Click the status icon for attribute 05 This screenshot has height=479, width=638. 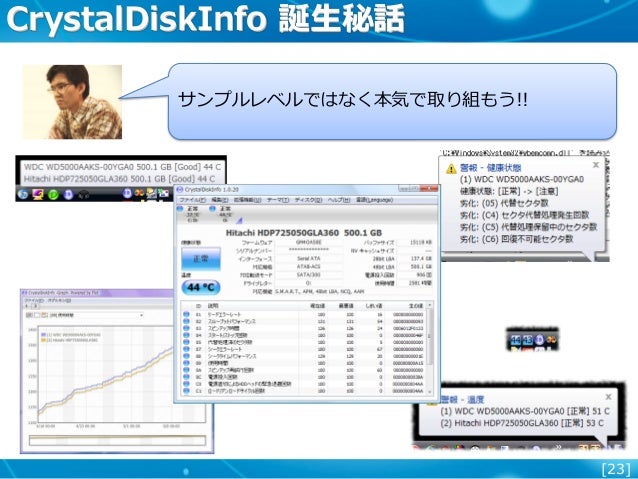186,342
